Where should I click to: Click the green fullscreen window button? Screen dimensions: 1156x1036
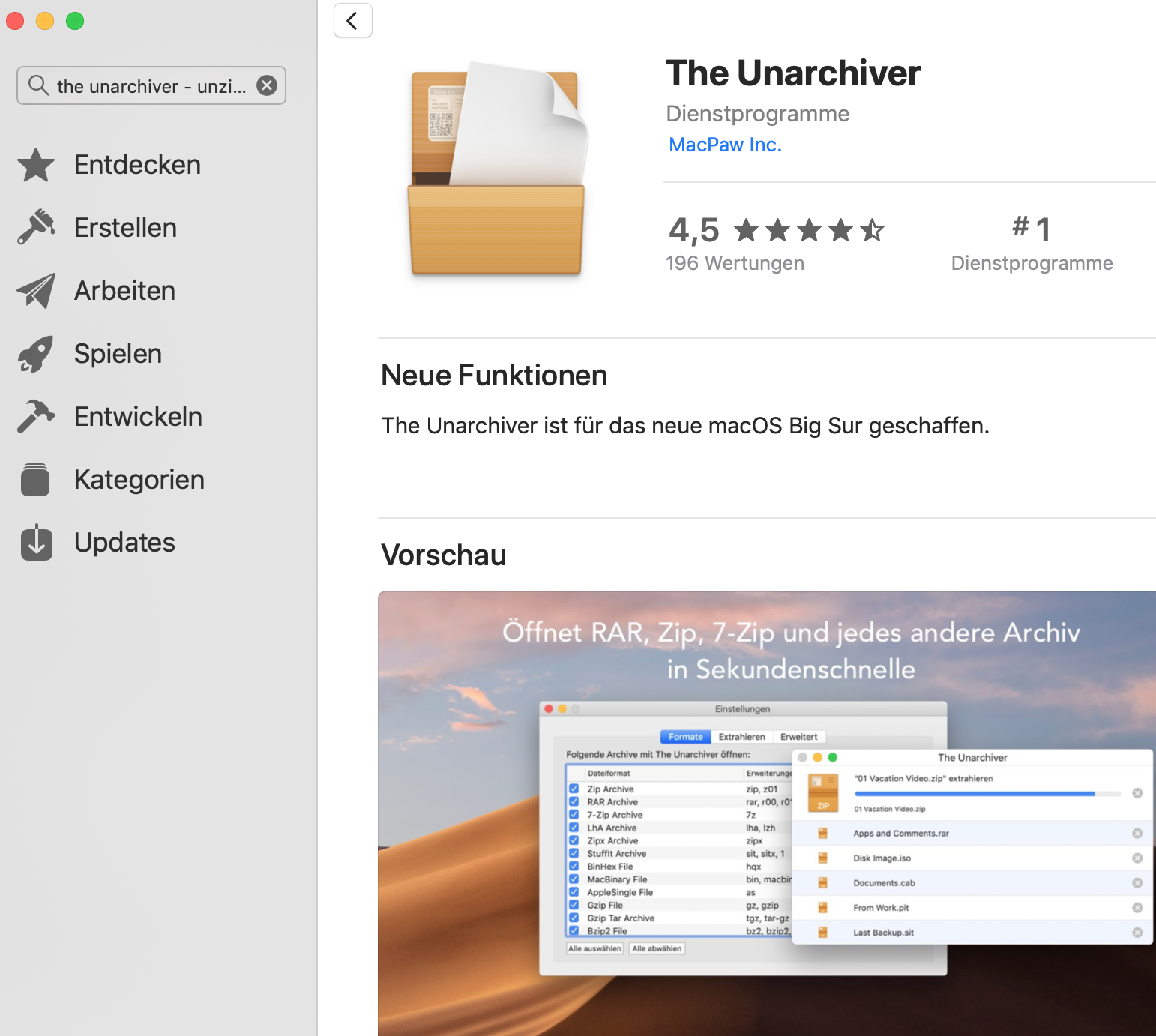pyautogui.click(x=75, y=21)
